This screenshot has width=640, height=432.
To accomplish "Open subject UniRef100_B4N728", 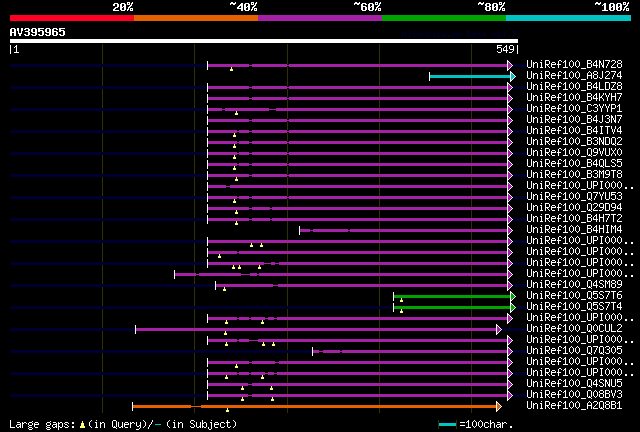I will click(574, 65).
